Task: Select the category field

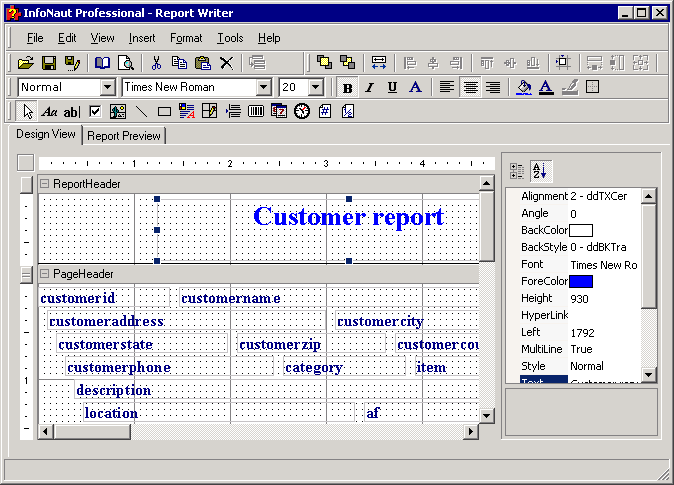Action: [x=344, y=368]
